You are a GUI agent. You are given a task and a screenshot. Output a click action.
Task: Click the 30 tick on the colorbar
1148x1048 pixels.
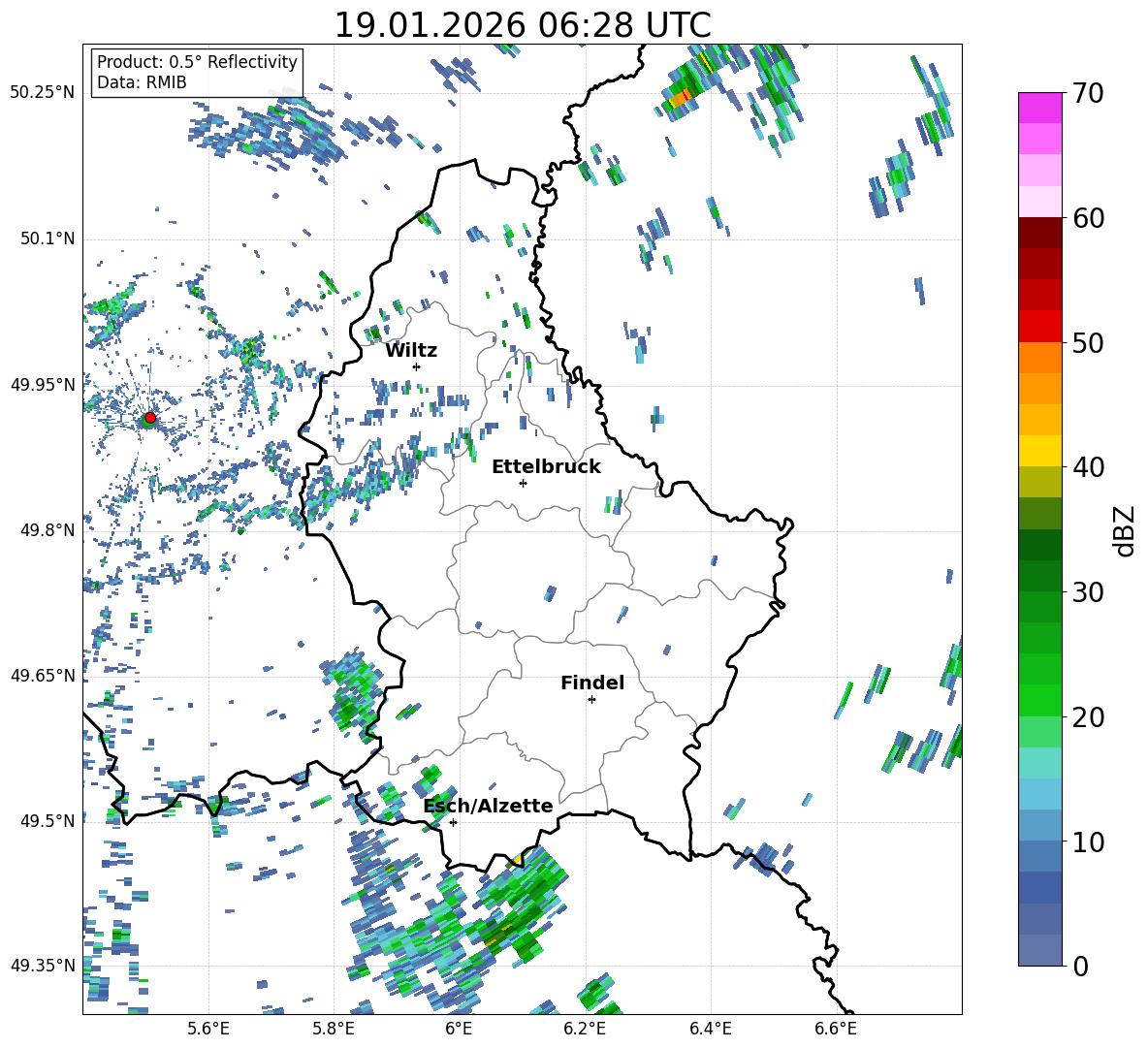click(1088, 592)
